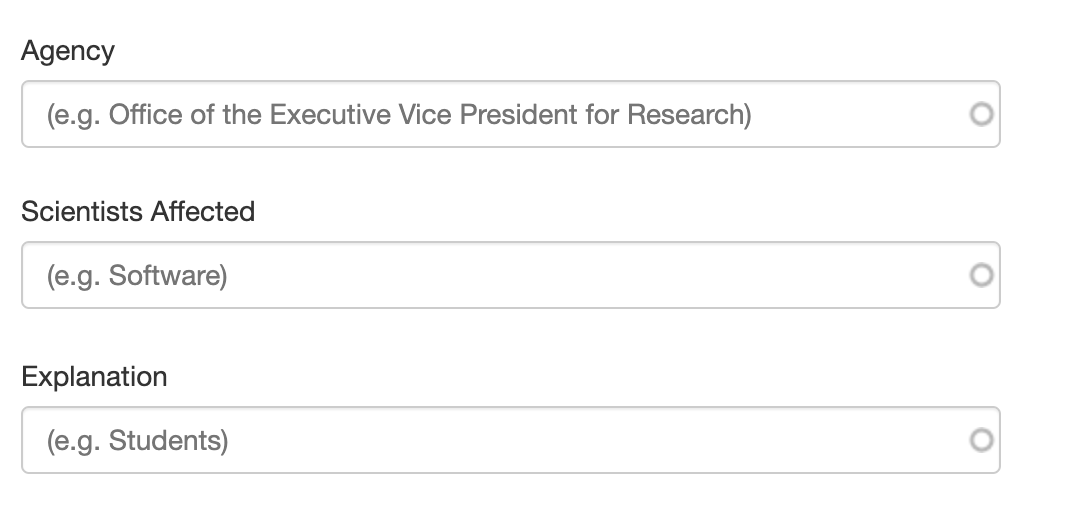Click the circle icon in the Explanation field
Image resolution: width=1082 pixels, height=521 pixels.
click(982, 440)
